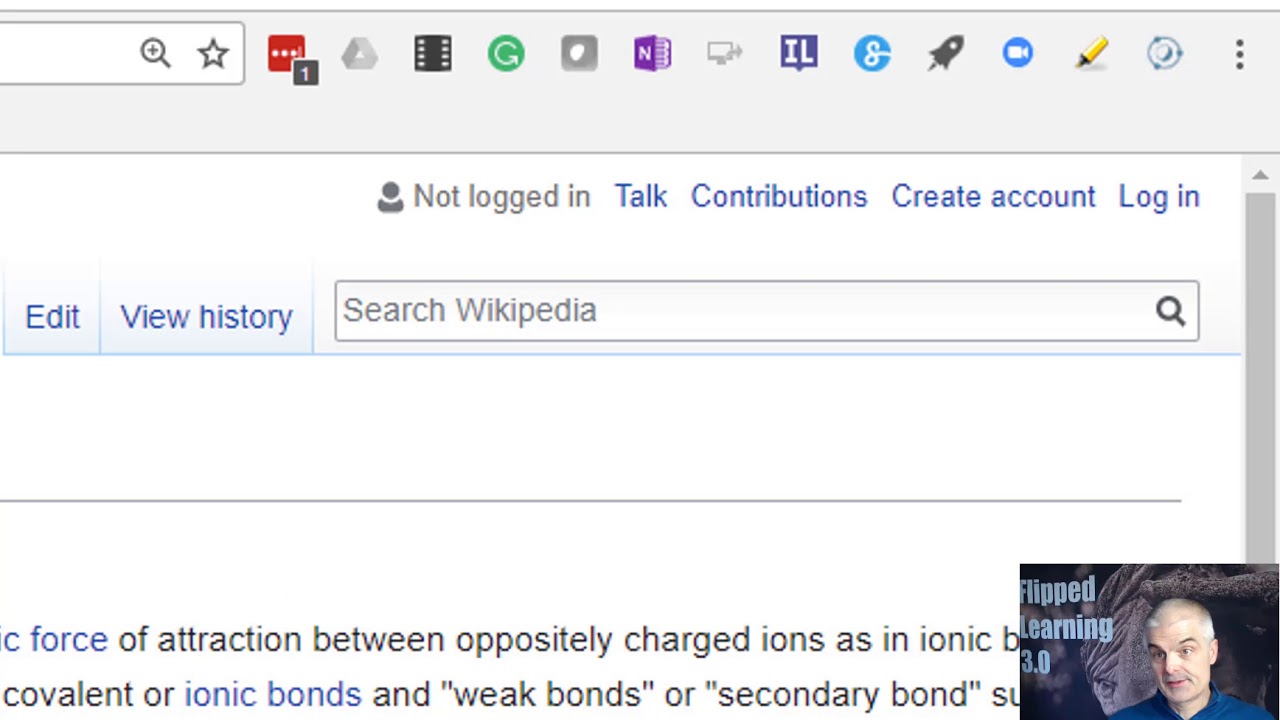The image size is (1280, 720).
Task: Click the scrollbar up arrow
Action: (x=1260, y=176)
